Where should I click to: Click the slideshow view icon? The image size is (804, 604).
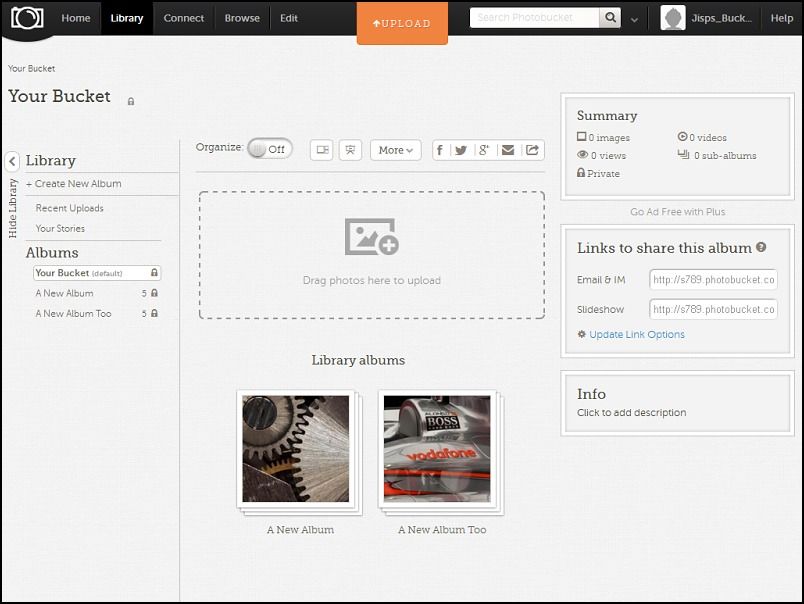[350, 150]
